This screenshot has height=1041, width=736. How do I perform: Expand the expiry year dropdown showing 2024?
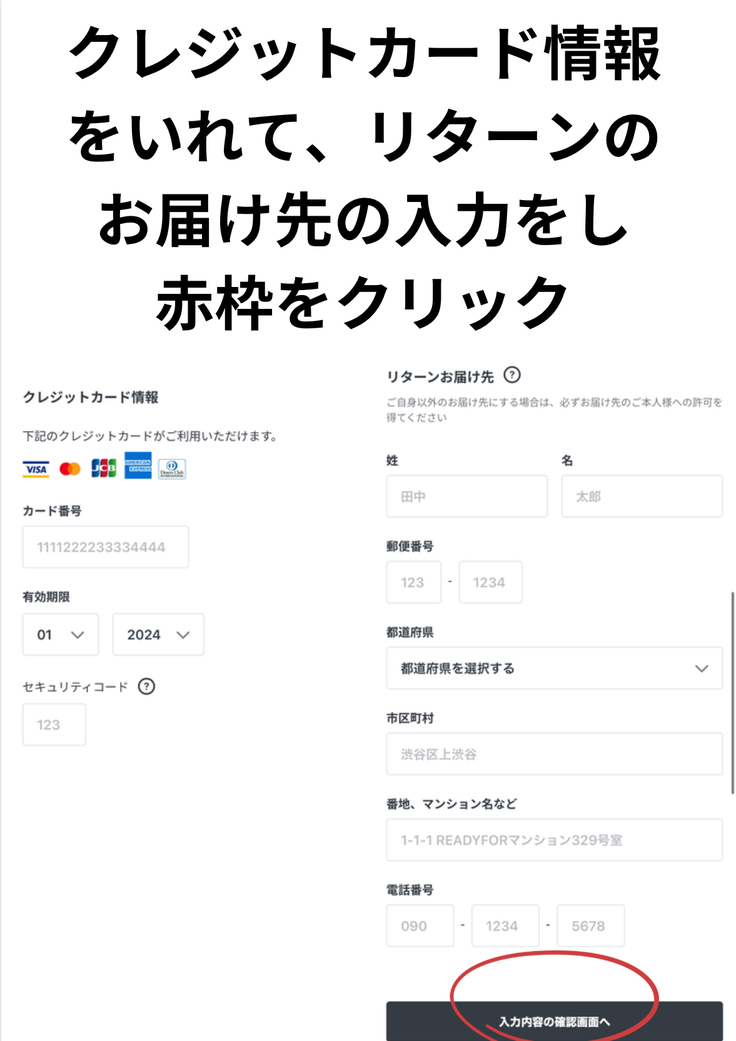pyautogui.click(x=158, y=635)
